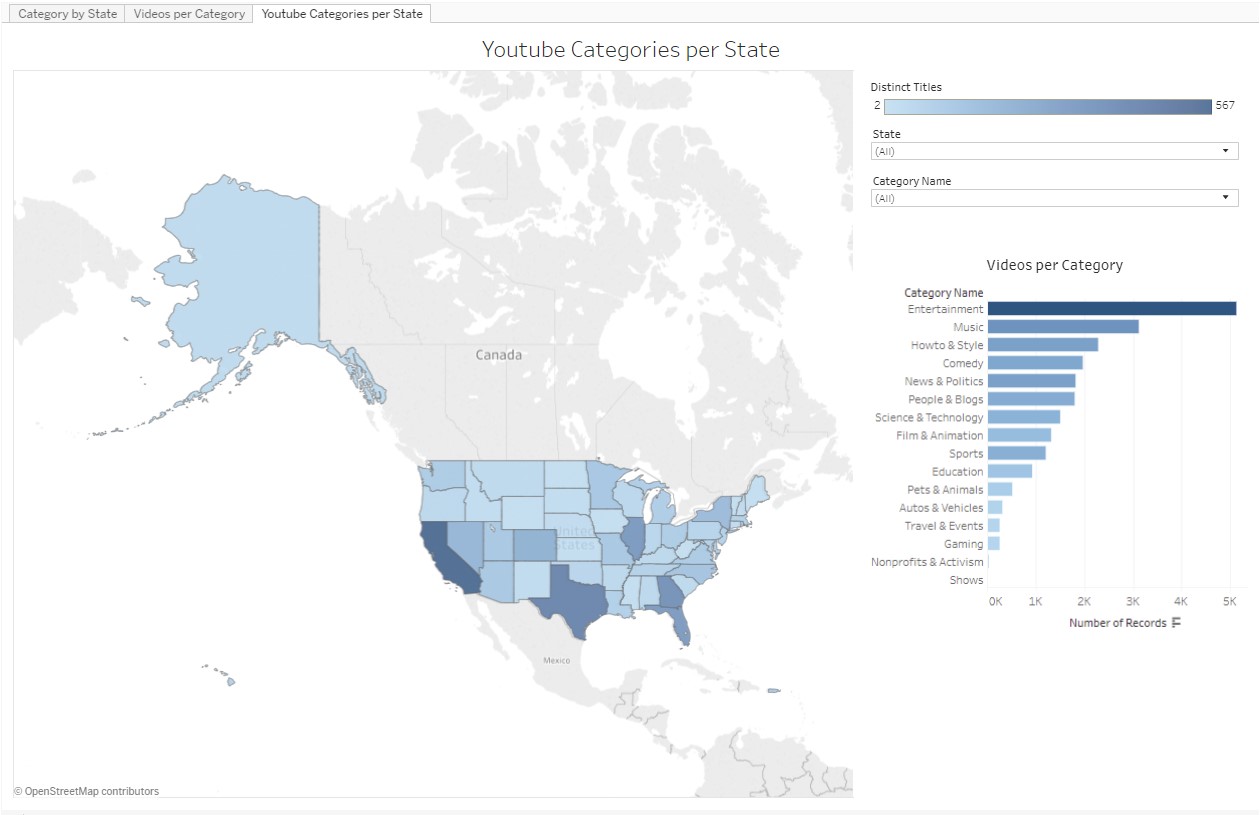Image resolution: width=1260 pixels, height=815 pixels.
Task: Select the Music bar in the chart
Action: pos(1063,327)
